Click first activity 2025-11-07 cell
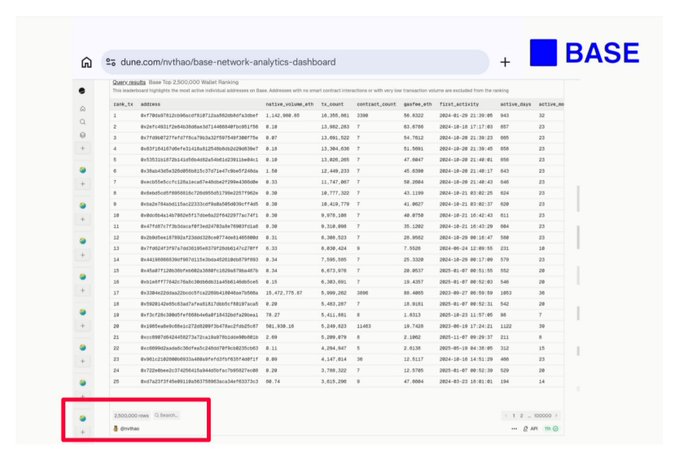This screenshot has width=679, height=467. 466,337
